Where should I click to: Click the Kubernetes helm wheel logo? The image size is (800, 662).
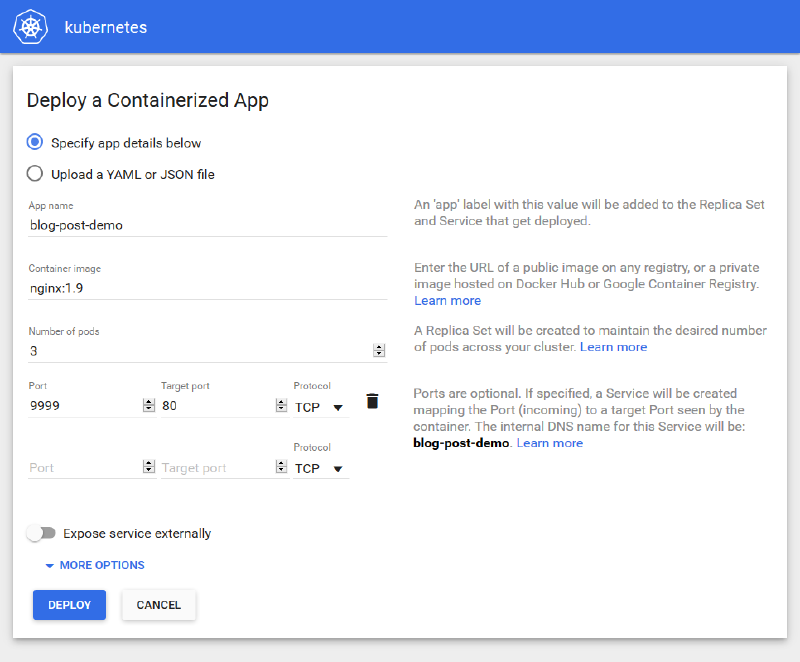(30, 27)
